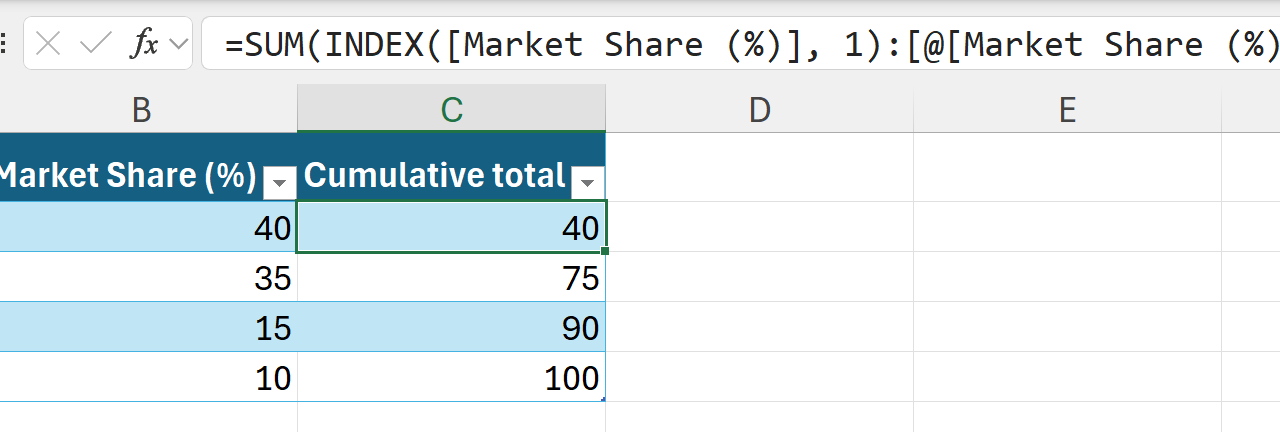Click the table resize handle at bottom corner

(x=603, y=399)
